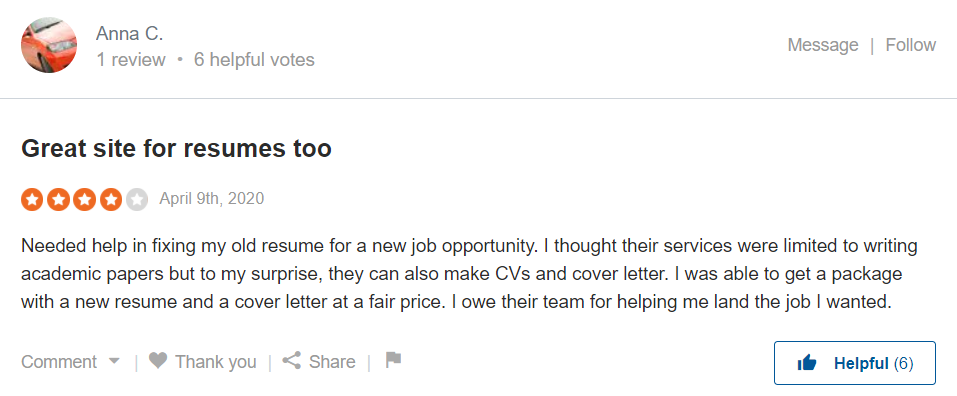Click the April 9th, 2020 date

[212, 199]
